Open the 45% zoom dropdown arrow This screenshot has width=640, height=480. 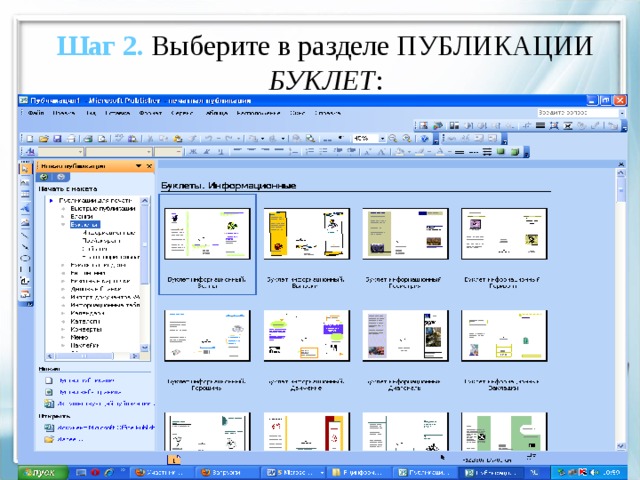tap(382, 139)
